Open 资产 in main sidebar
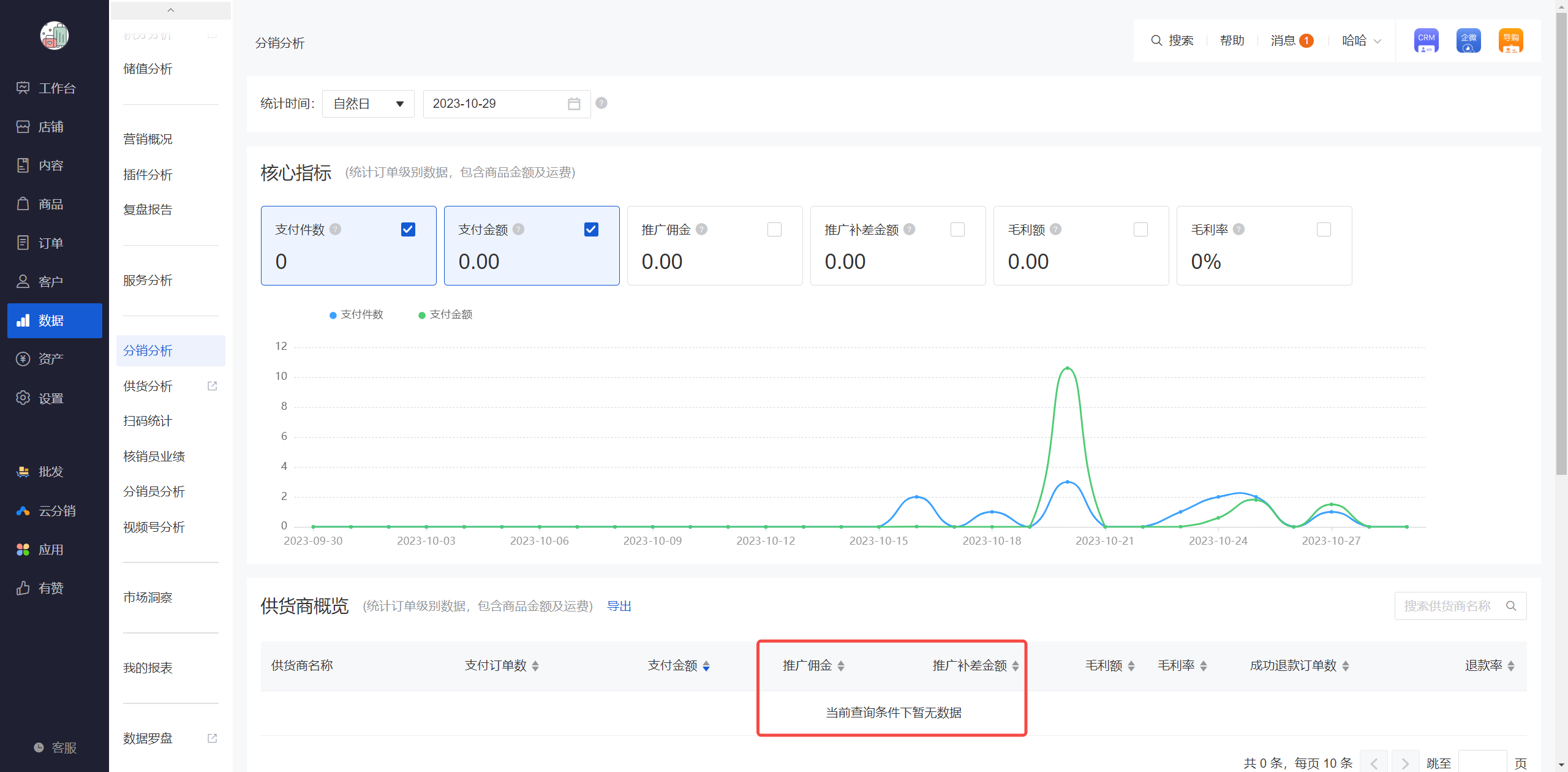The image size is (1568, 772). (55, 359)
